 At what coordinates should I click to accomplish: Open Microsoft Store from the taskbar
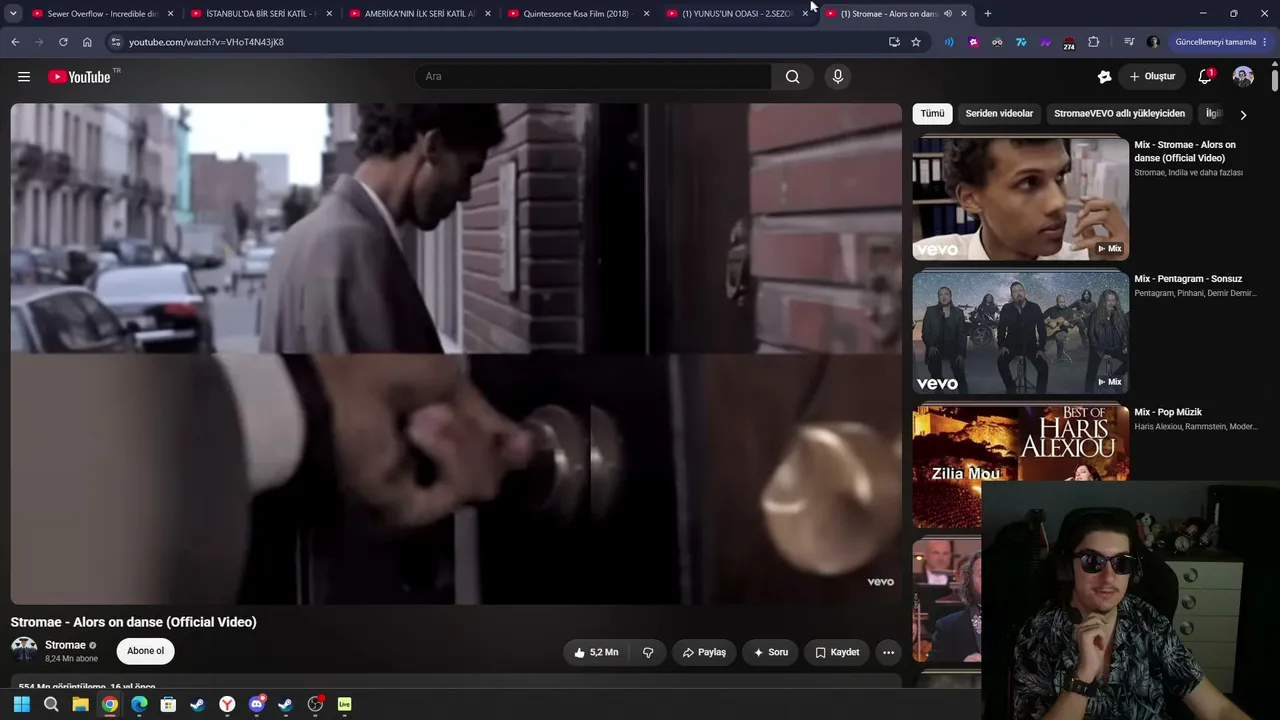(168, 704)
